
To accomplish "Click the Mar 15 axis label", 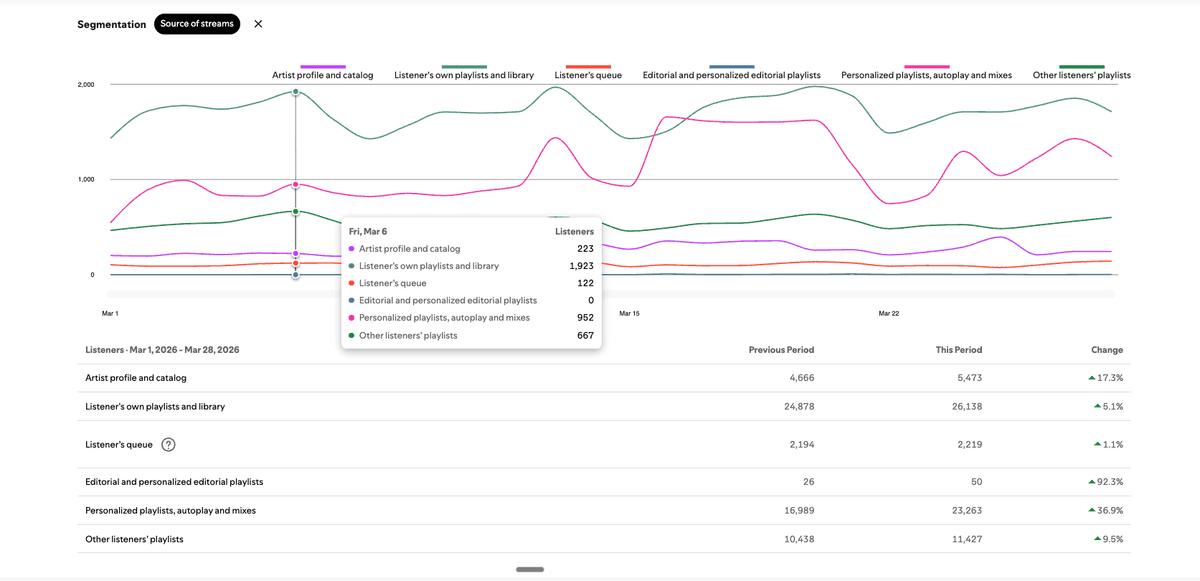I will [629, 313].
